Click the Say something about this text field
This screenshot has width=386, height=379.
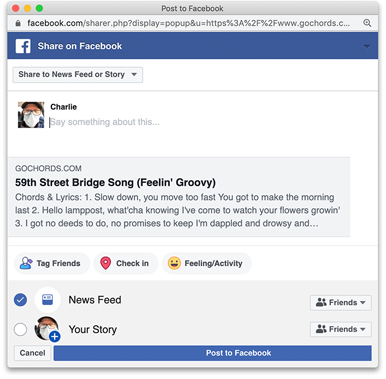[x=199, y=122]
